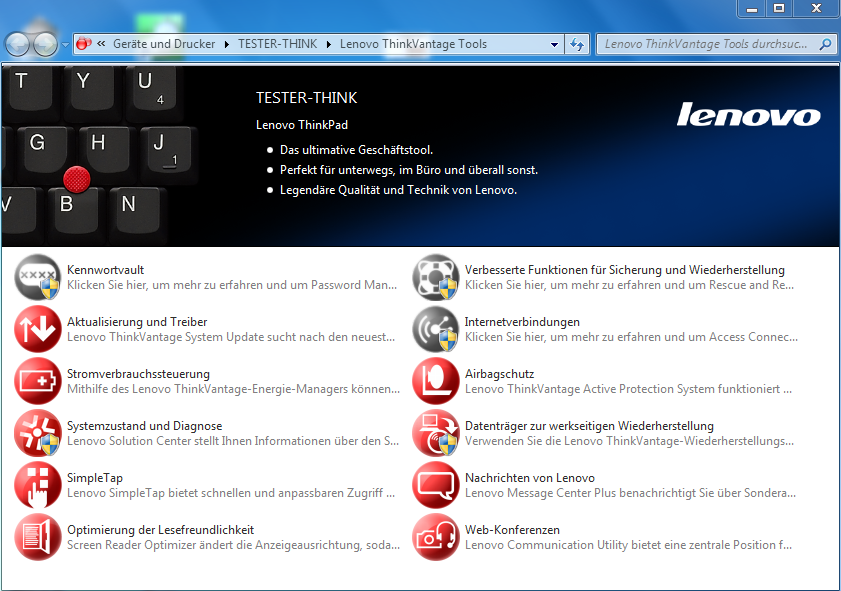The image size is (841, 591).
Task: Open the Internetverbindungen title link
Action: tap(522, 322)
